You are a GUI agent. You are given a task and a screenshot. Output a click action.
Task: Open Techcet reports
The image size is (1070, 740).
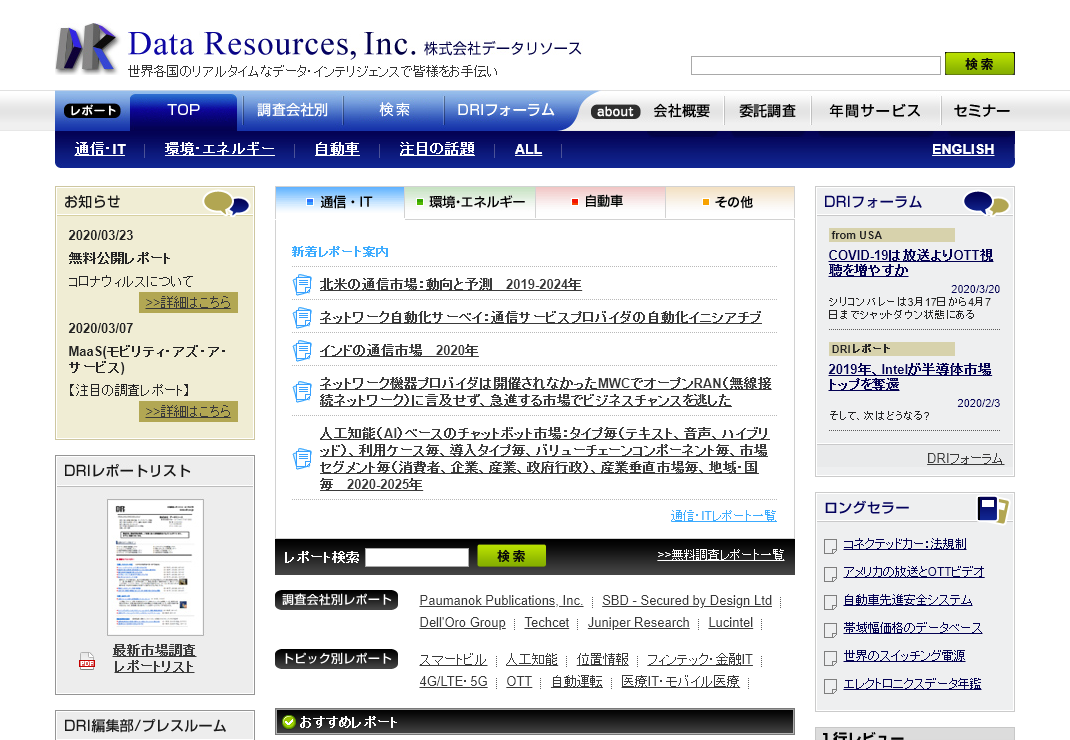coord(547,623)
